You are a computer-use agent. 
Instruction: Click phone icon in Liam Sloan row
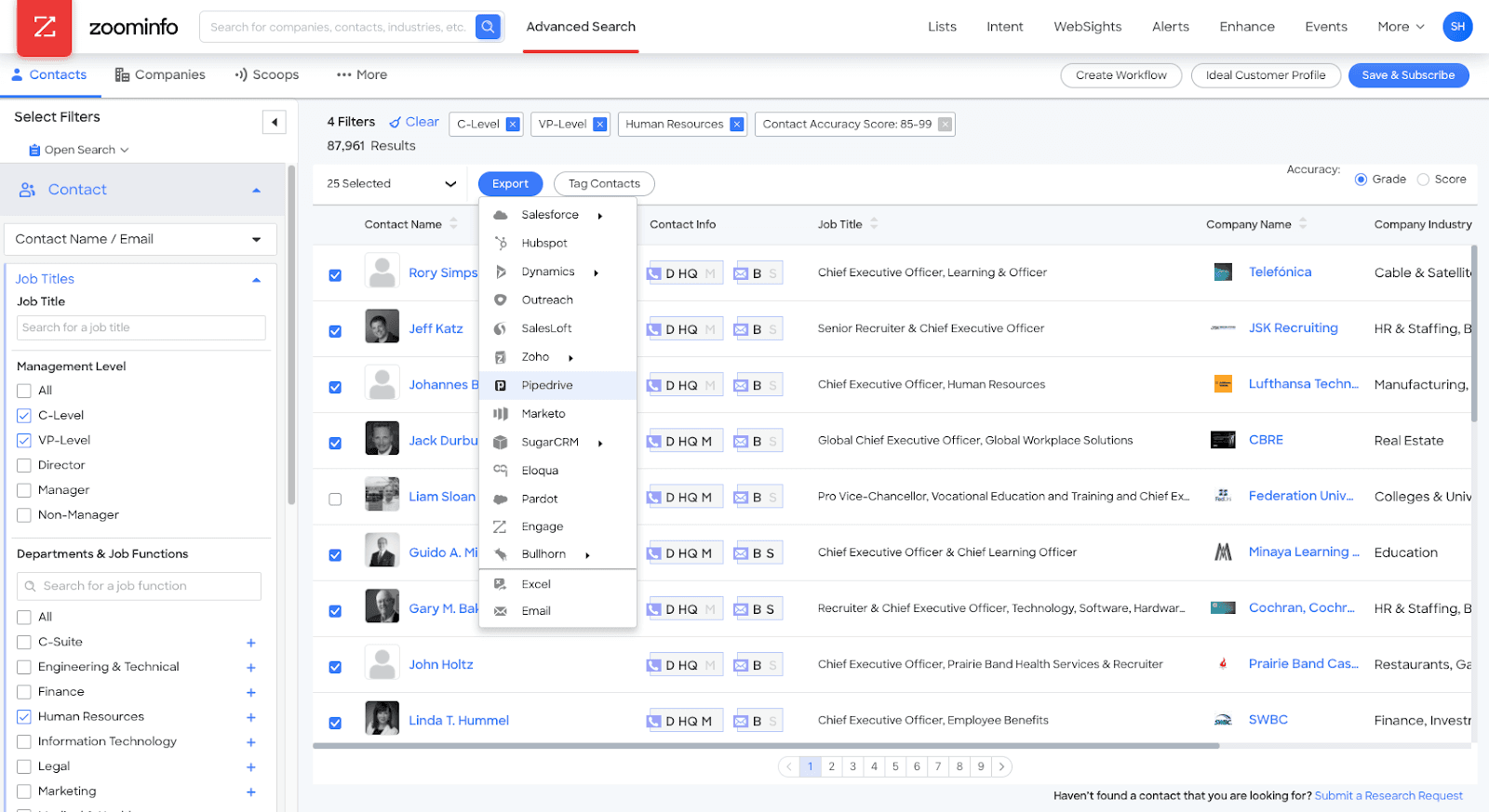tap(654, 498)
